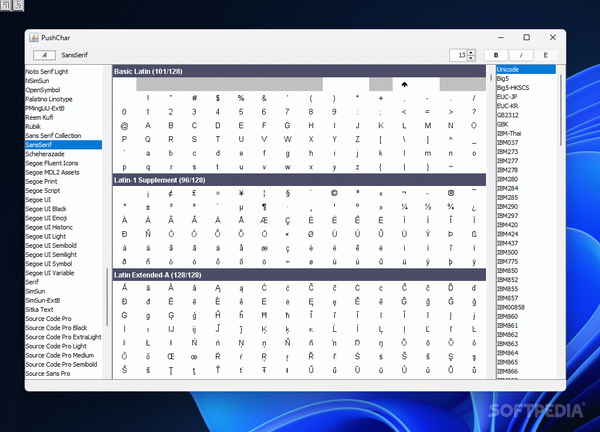Pick the µ micro sign character
This screenshot has width=600, height=432.
click(x=241, y=207)
